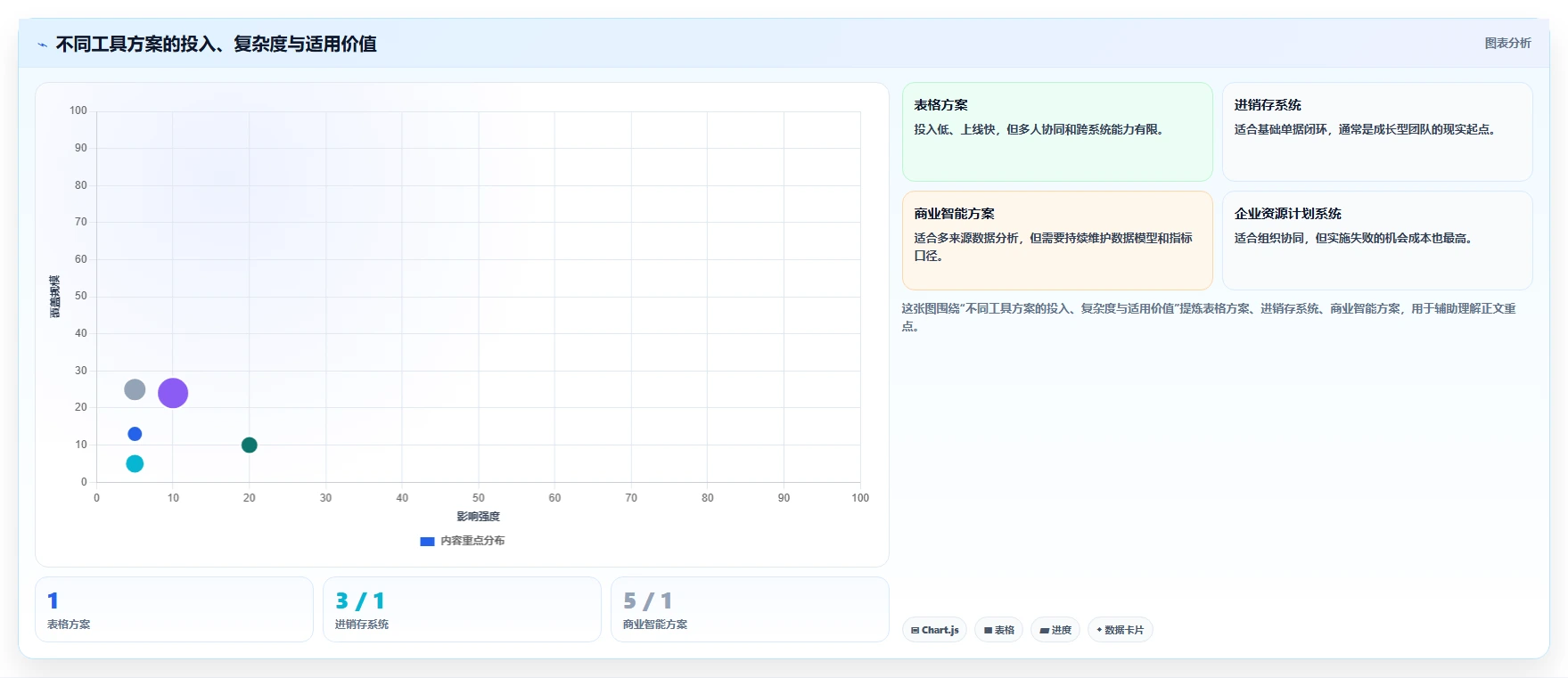The image size is (1568, 678).
Task: Click the 进度 tag chip
Action: (1055, 630)
